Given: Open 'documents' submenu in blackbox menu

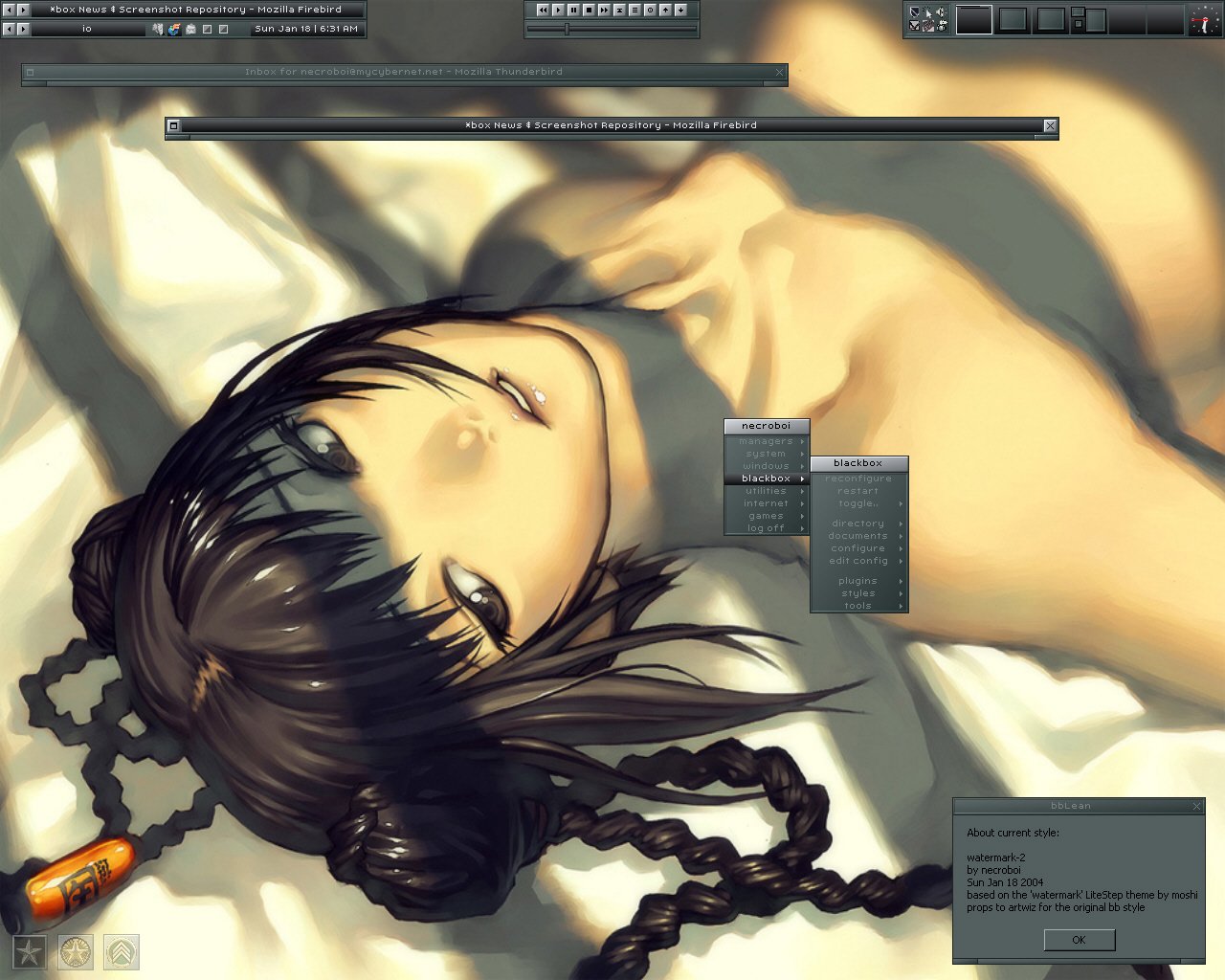Looking at the screenshot, I should click(858, 536).
